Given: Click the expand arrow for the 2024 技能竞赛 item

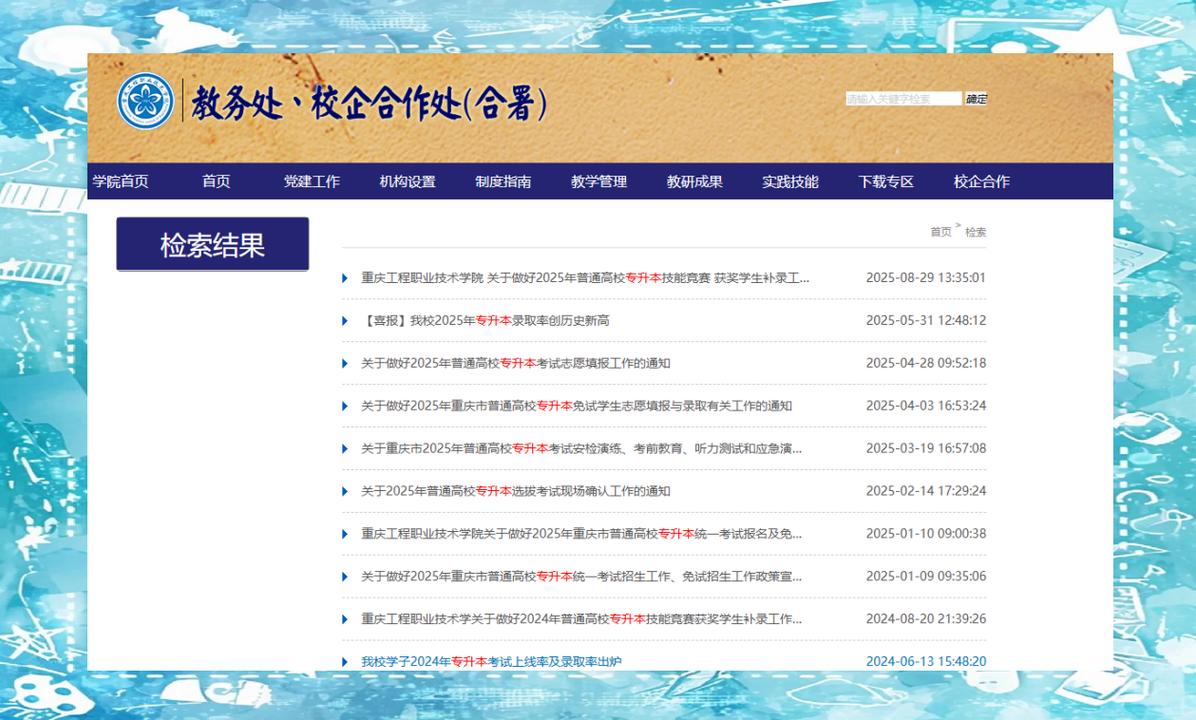Looking at the screenshot, I should (x=344, y=618).
